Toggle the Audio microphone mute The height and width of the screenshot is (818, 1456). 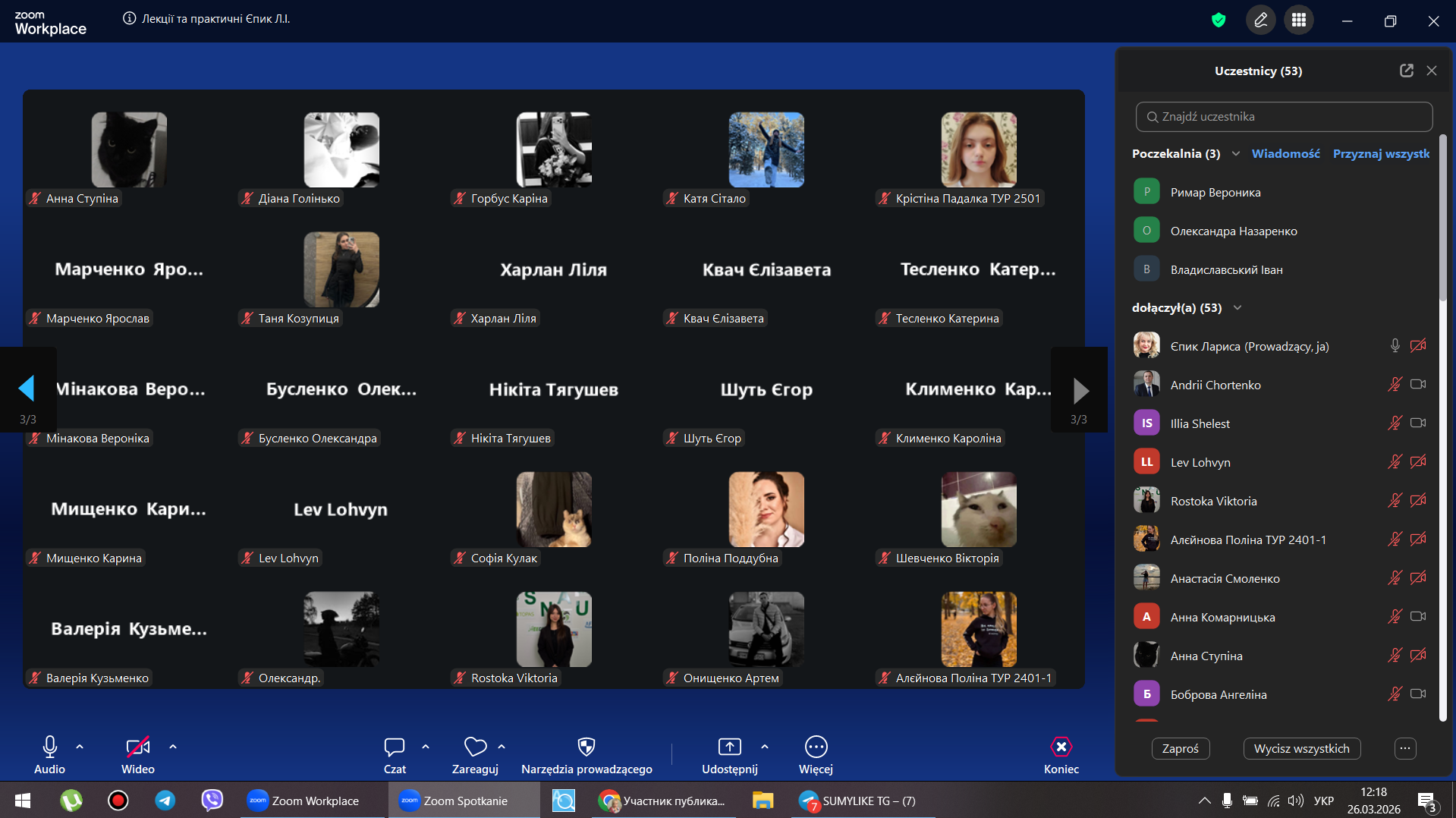[49, 747]
